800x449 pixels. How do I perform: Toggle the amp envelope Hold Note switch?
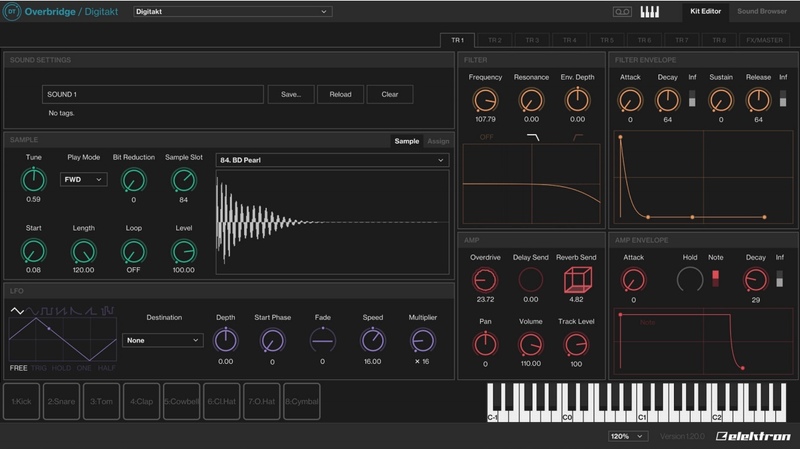point(714,278)
